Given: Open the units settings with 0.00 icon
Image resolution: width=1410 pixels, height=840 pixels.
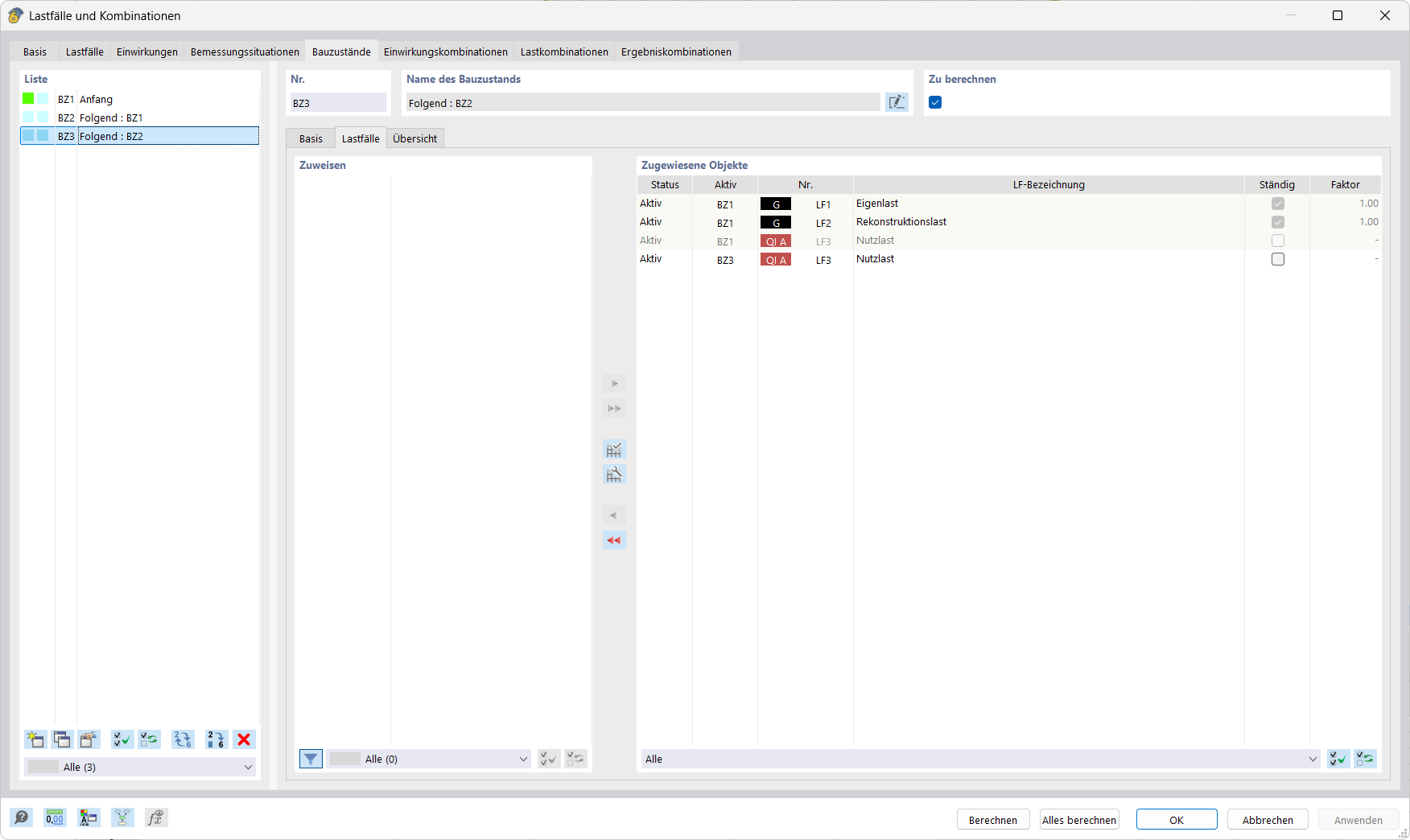Looking at the screenshot, I should (54, 817).
